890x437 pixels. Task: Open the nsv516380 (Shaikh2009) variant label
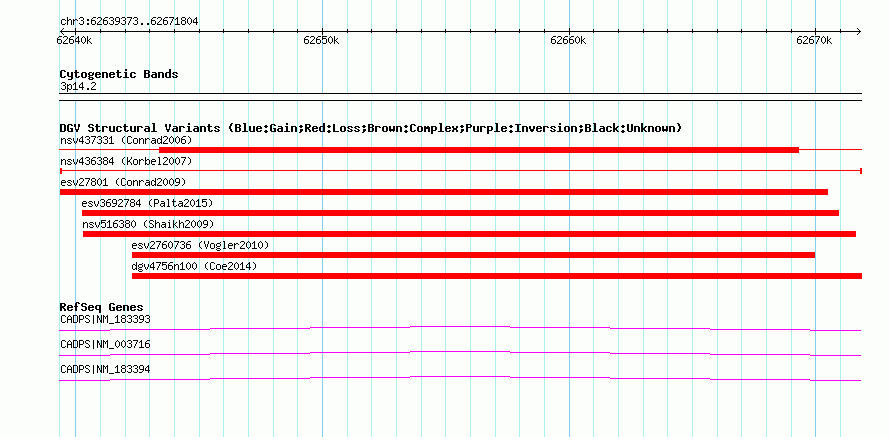click(148, 224)
